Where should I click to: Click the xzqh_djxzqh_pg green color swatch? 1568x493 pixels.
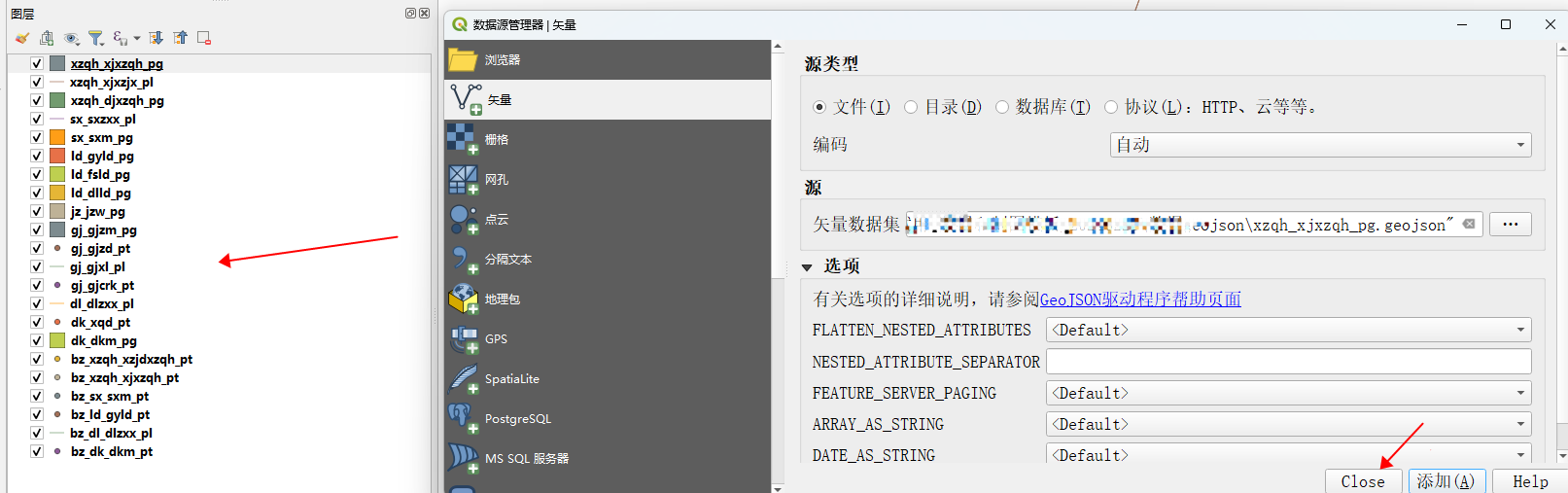pos(57,100)
